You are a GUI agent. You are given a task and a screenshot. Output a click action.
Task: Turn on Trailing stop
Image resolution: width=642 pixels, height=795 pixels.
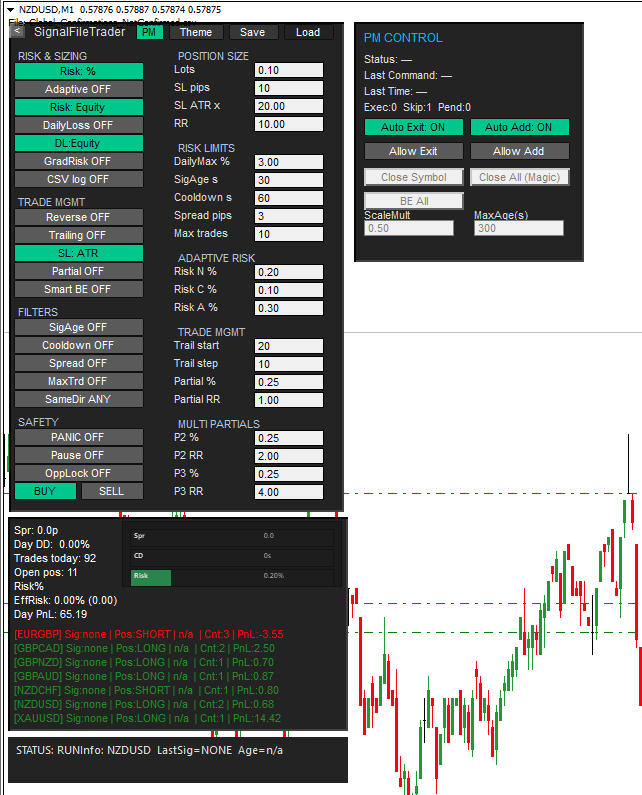coord(79,235)
